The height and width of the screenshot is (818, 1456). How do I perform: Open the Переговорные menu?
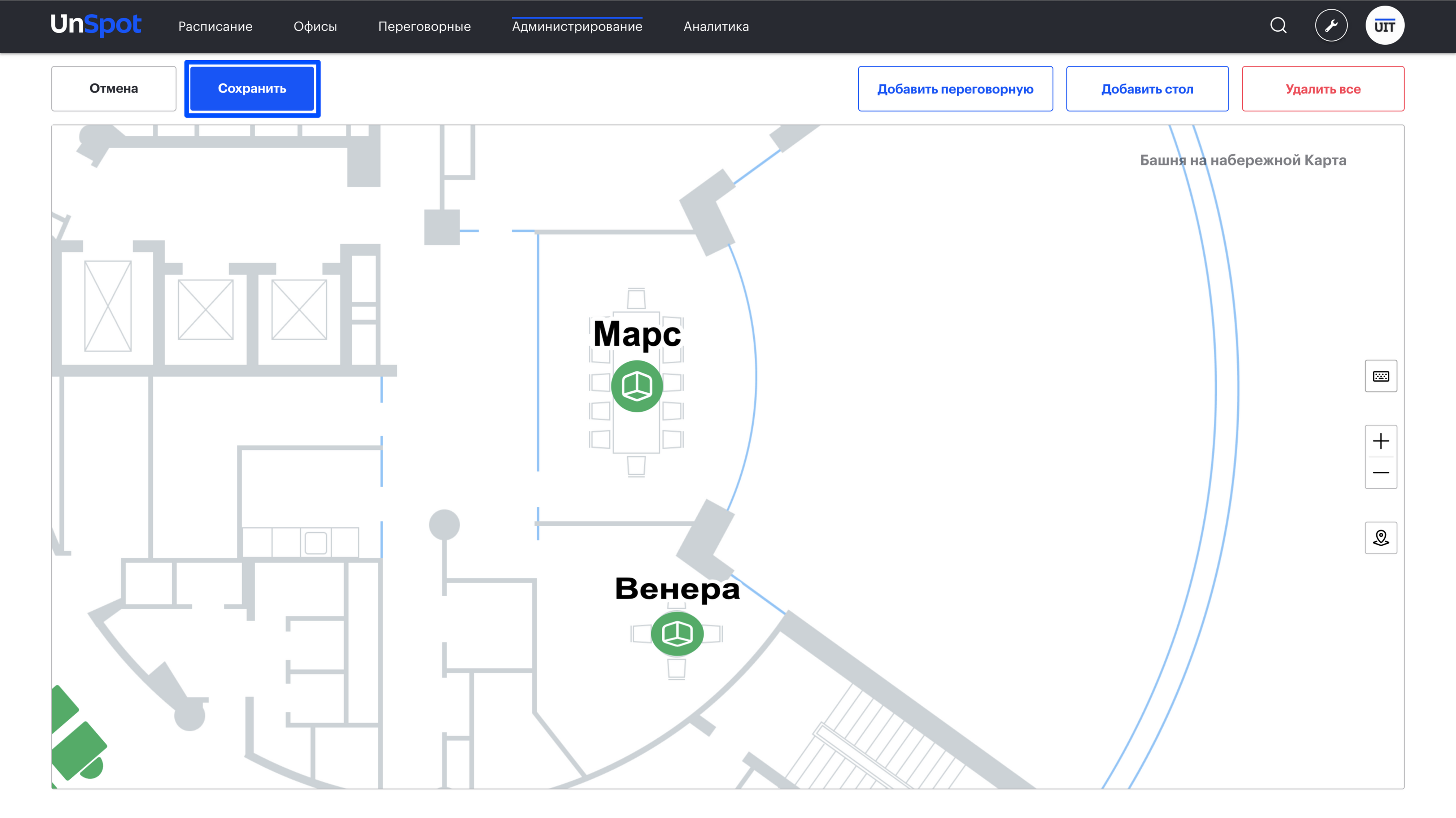click(425, 26)
